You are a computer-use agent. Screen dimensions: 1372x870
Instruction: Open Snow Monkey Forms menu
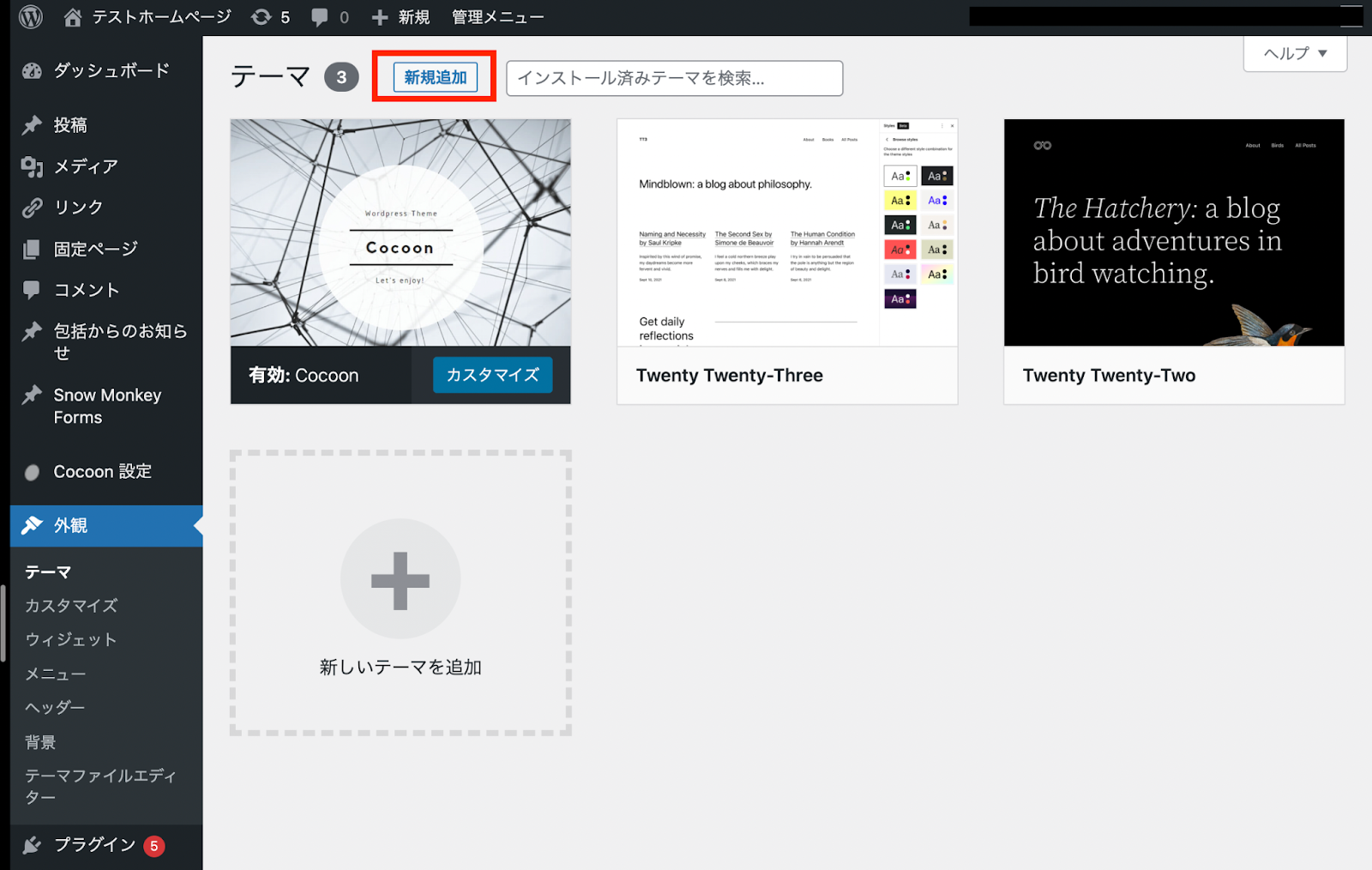[x=106, y=406]
